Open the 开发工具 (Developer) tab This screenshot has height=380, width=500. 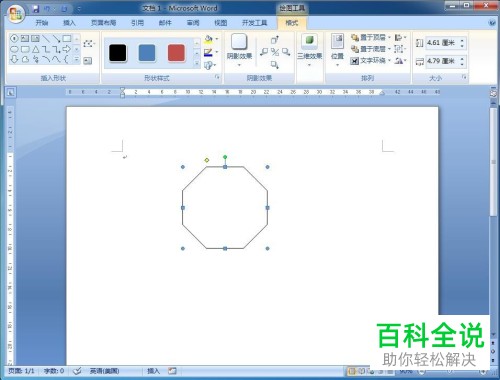click(x=255, y=23)
